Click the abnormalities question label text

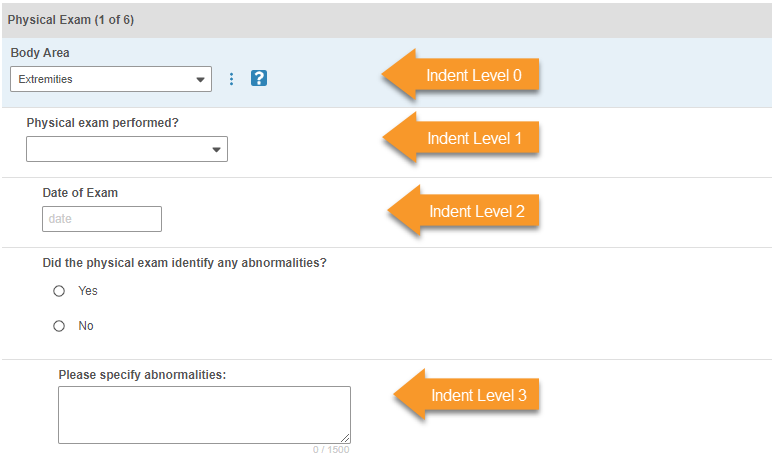(x=184, y=264)
